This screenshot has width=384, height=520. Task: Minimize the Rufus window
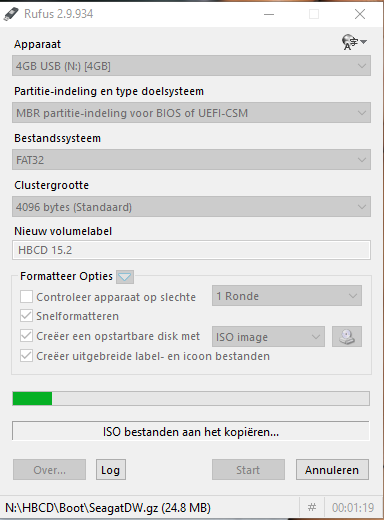click(x=269, y=14)
